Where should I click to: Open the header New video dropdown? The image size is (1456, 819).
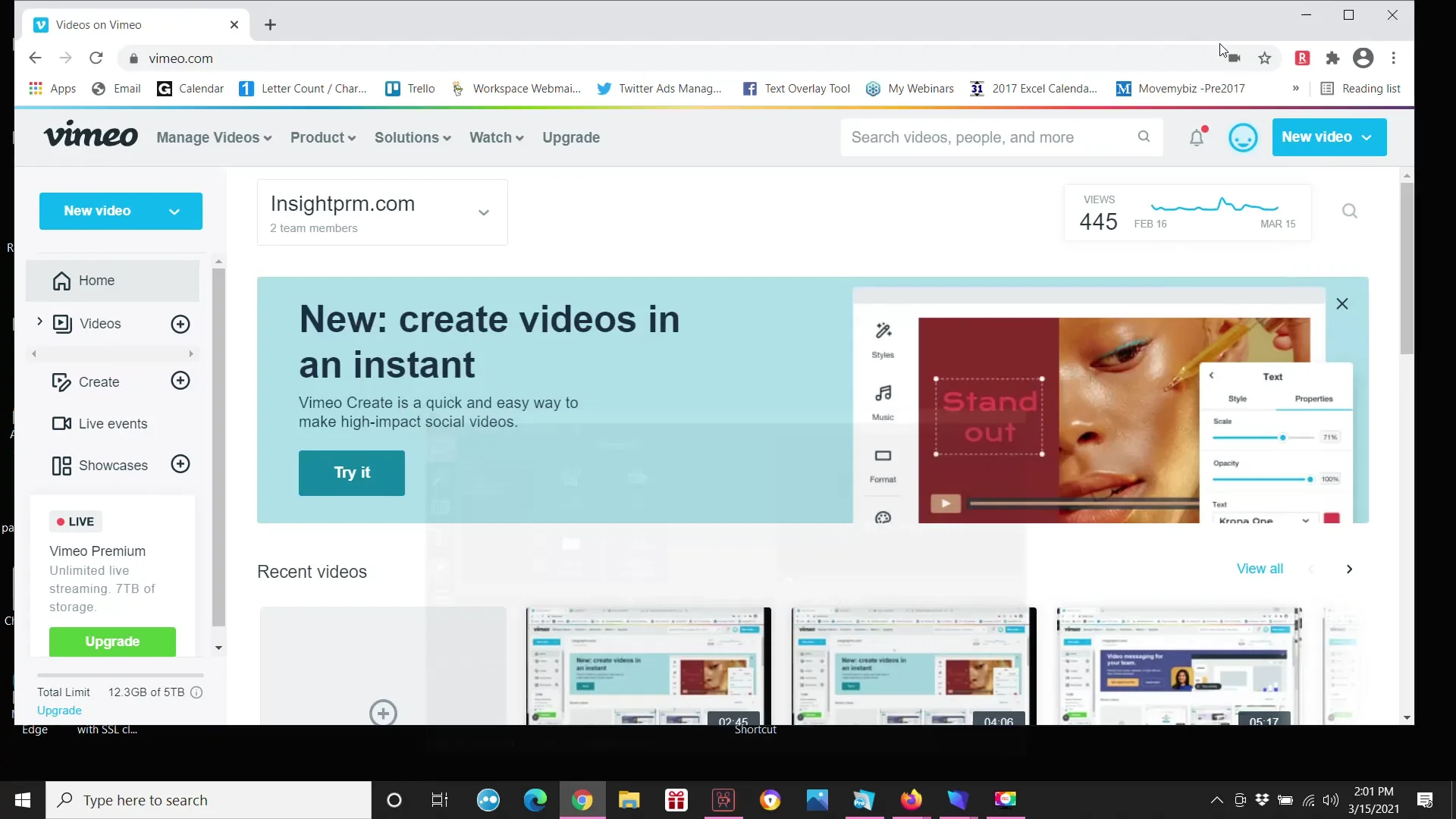coord(1329,137)
